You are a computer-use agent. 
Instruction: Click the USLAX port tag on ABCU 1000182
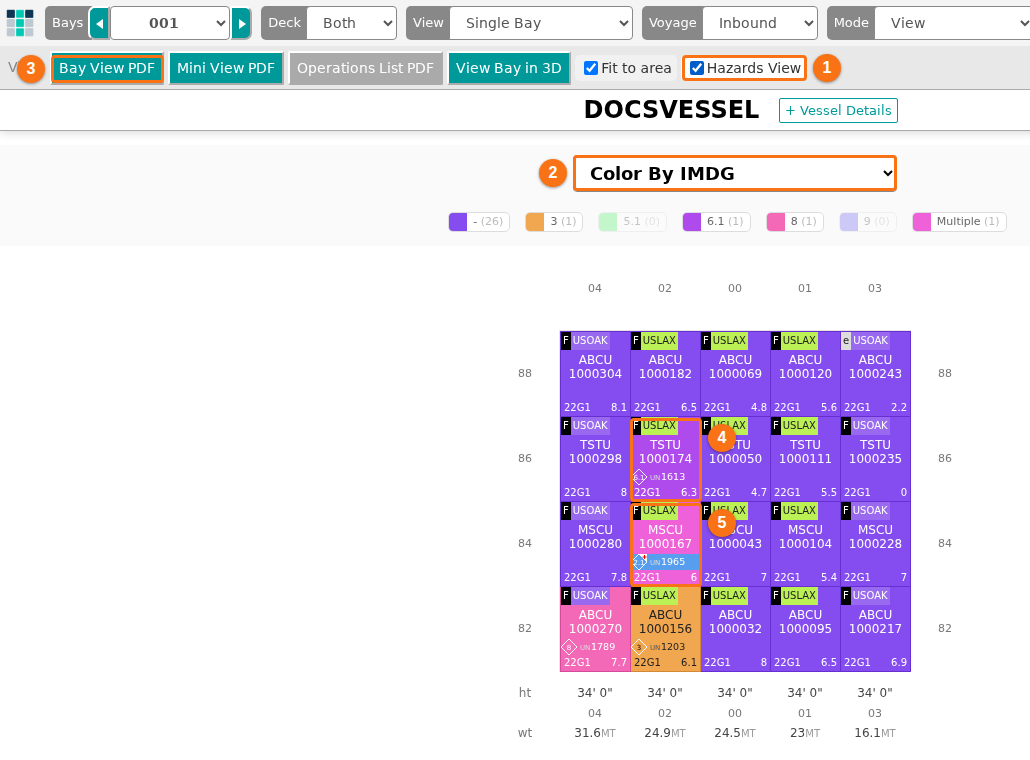659,340
